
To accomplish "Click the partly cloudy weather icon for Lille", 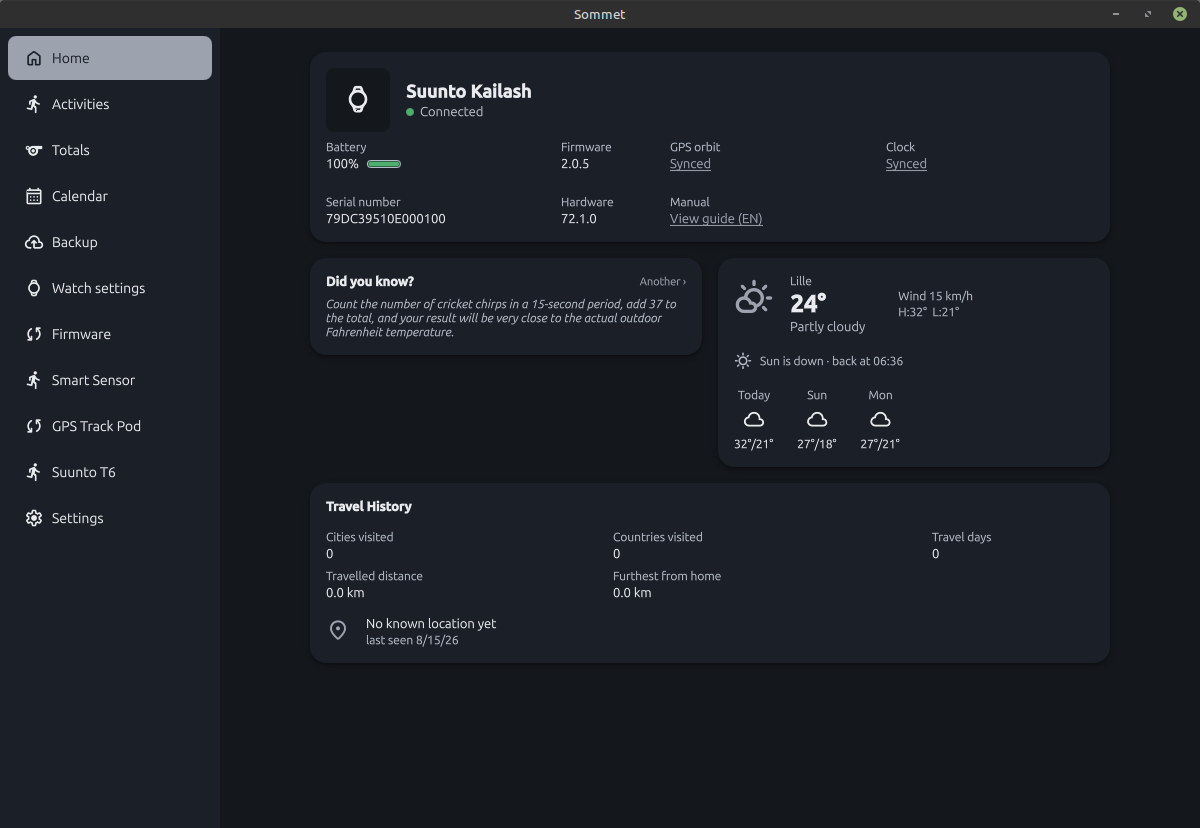I will tap(753, 298).
